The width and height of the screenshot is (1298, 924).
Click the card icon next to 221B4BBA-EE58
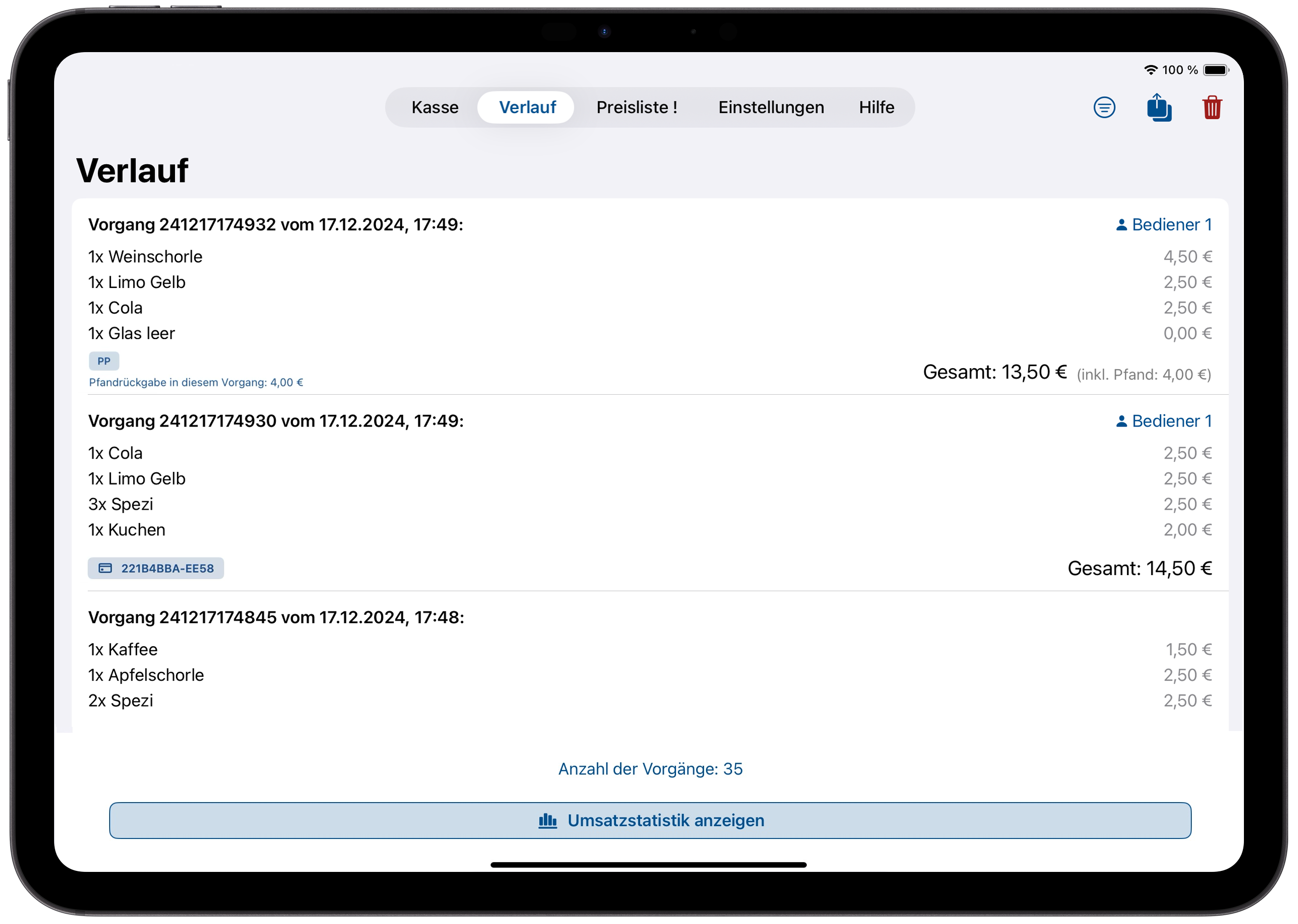(105, 568)
